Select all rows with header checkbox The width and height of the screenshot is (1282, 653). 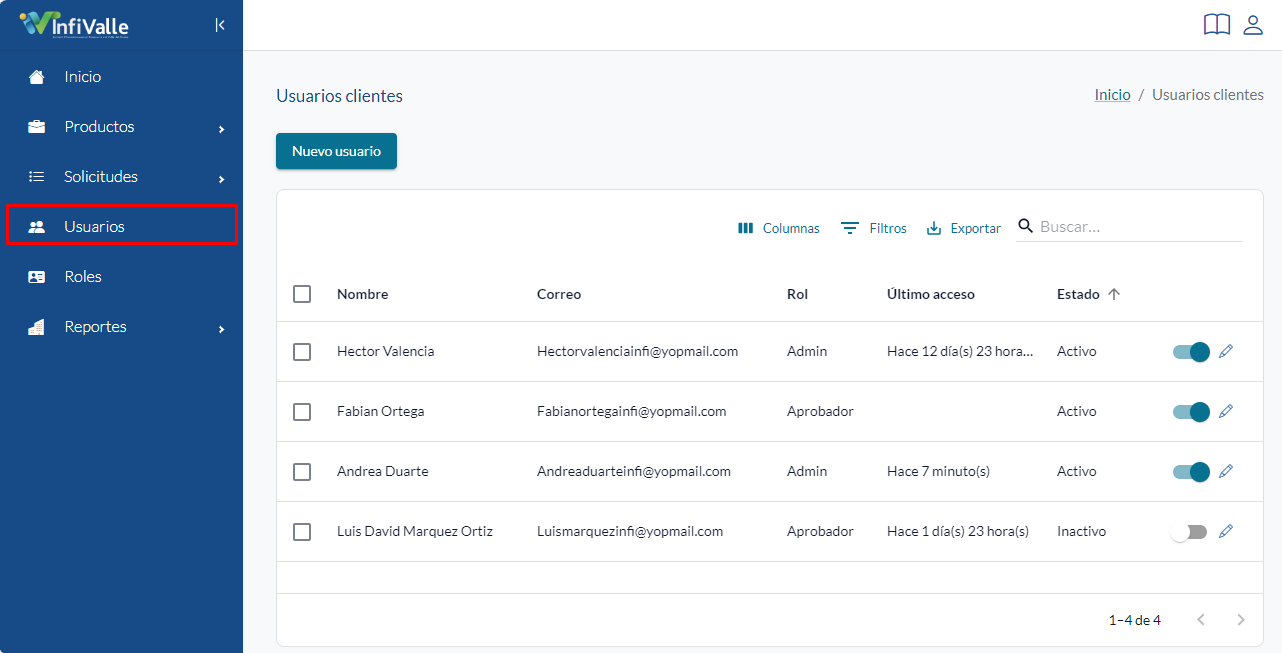(302, 294)
